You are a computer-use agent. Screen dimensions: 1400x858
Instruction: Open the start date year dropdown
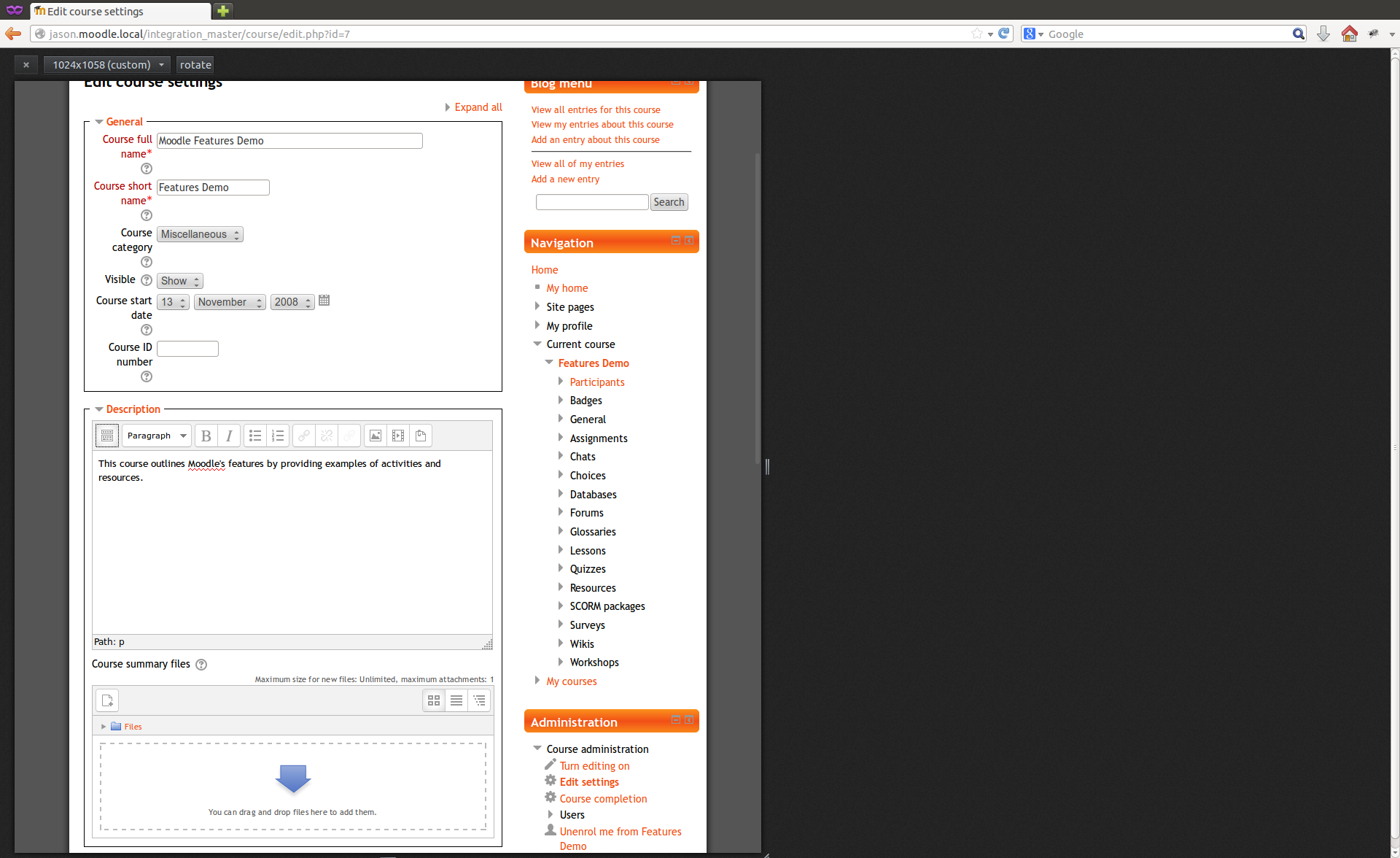pos(292,302)
